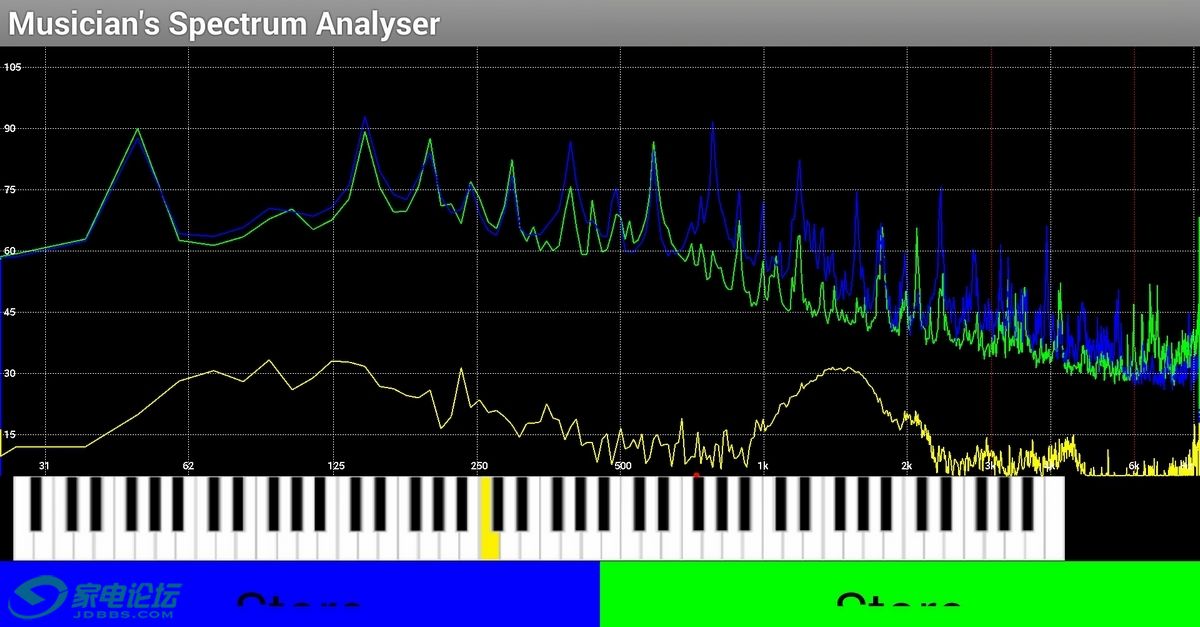Tap the green Store button
Viewport: 1200px width, 627px height.
coord(899,594)
